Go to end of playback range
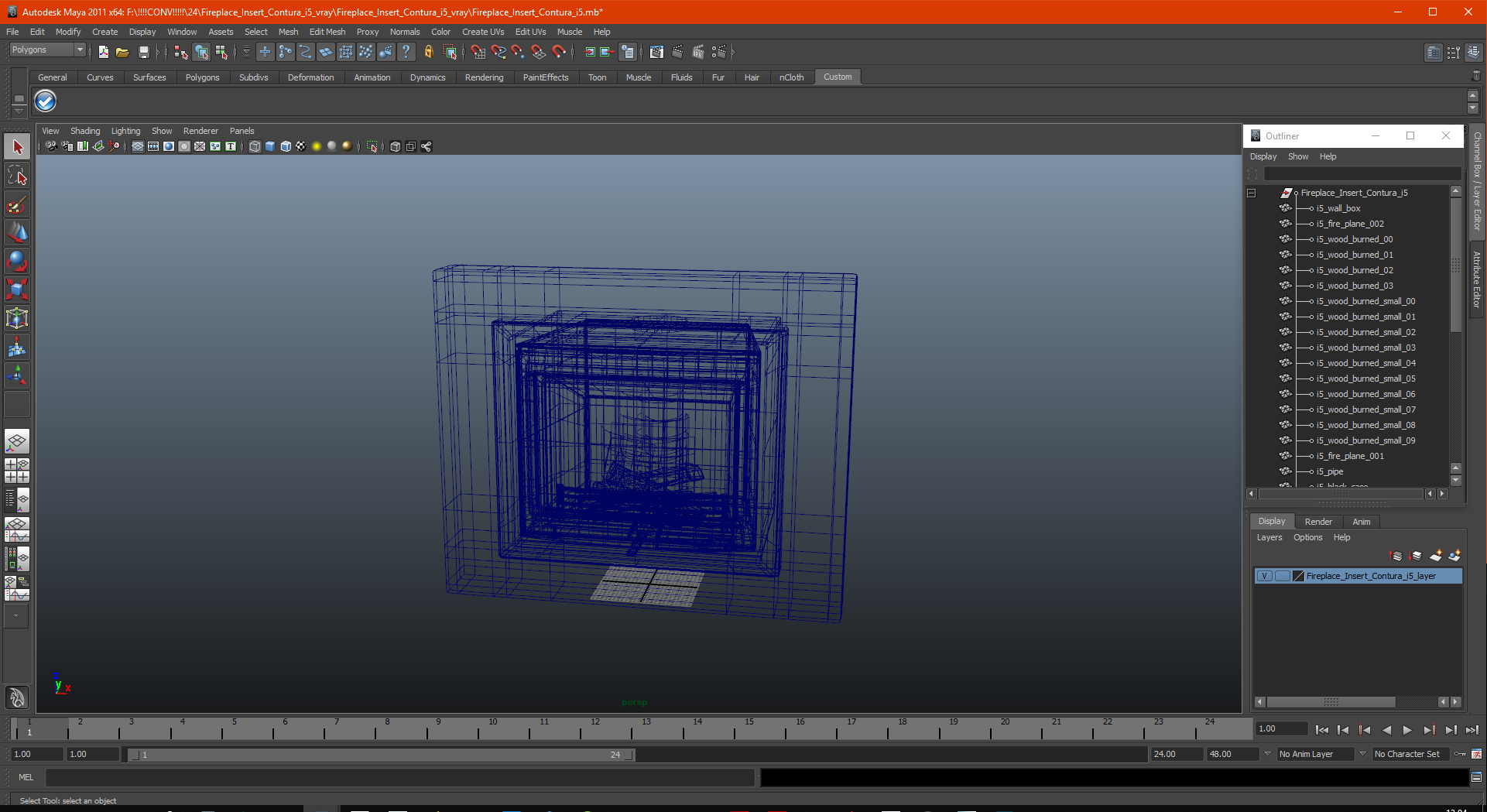Image resolution: width=1487 pixels, height=812 pixels. click(1472, 730)
